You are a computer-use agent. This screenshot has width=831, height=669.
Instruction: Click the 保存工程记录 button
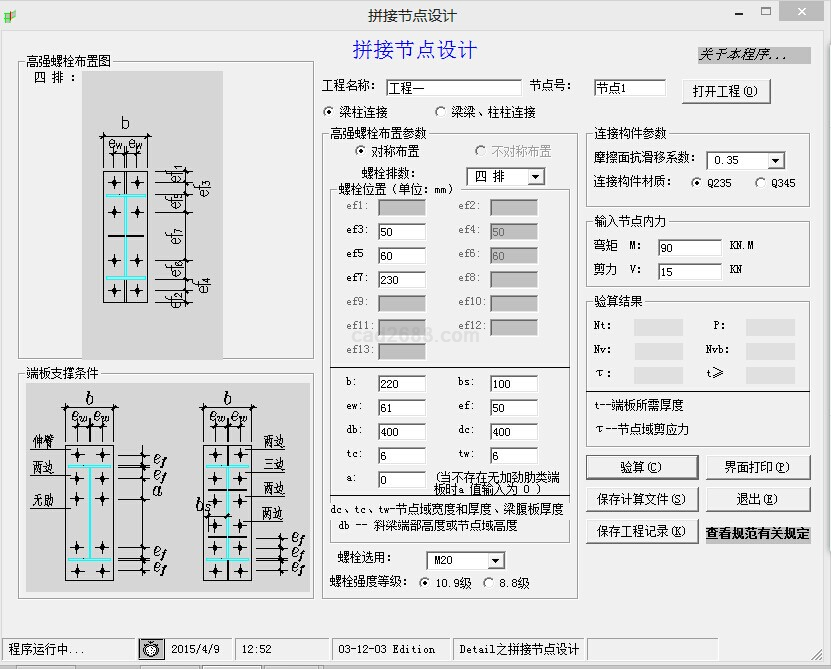pos(641,531)
